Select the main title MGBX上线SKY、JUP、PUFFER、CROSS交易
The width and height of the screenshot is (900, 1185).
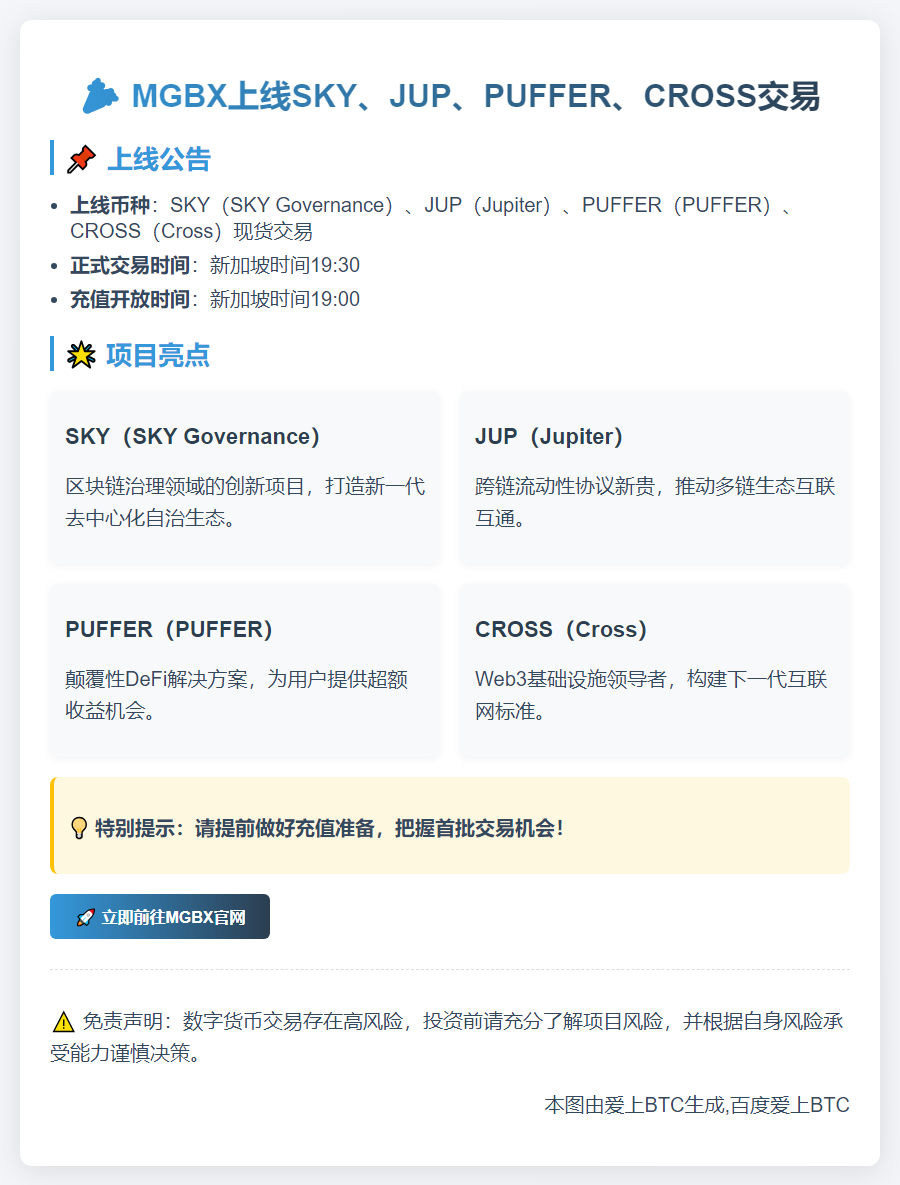point(476,96)
